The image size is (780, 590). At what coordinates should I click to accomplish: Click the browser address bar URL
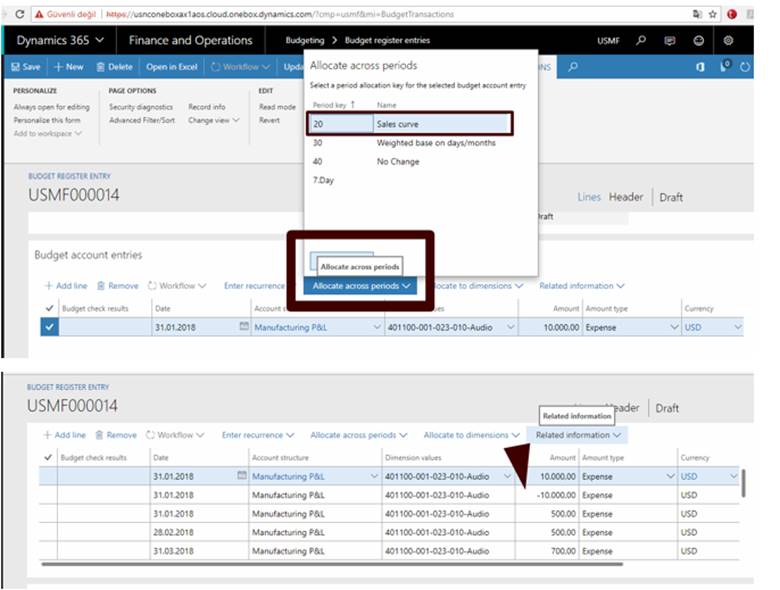coord(280,15)
